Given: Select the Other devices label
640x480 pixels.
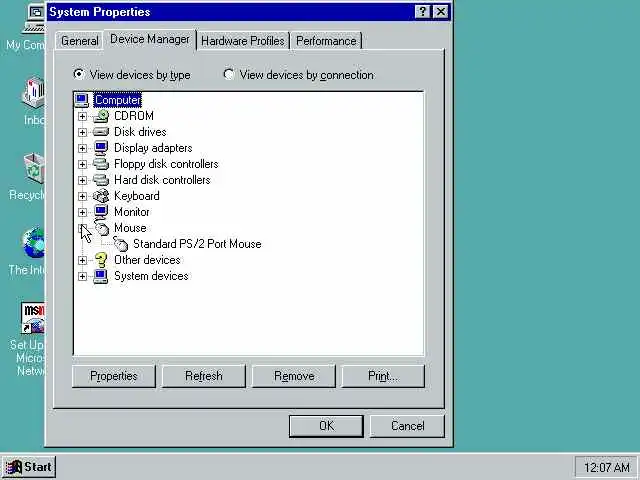Looking at the screenshot, I should point(147,260).
